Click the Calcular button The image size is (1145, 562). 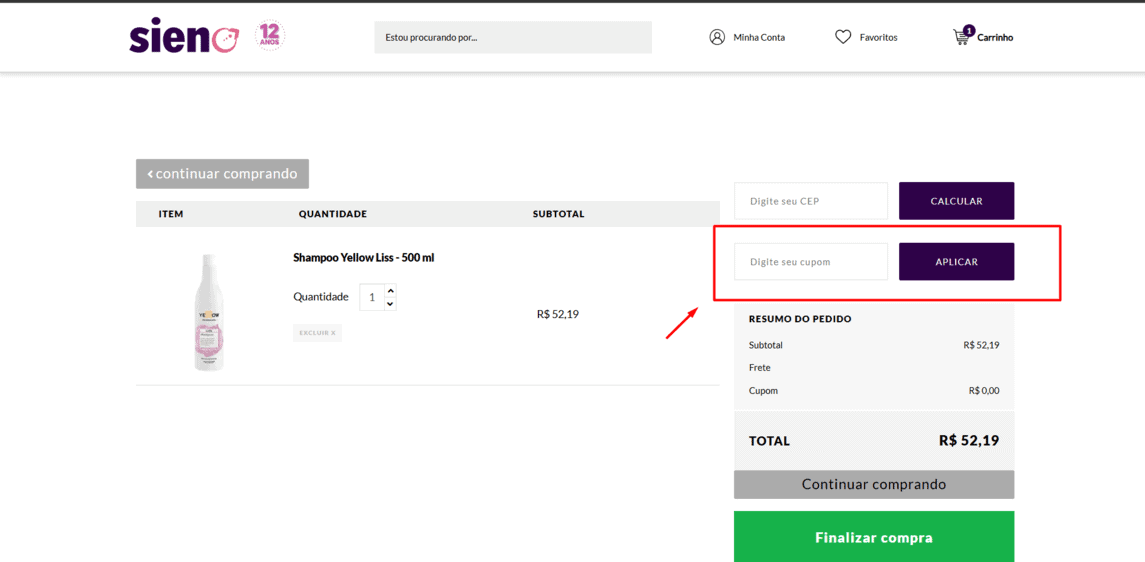click(x=956, y=201)
